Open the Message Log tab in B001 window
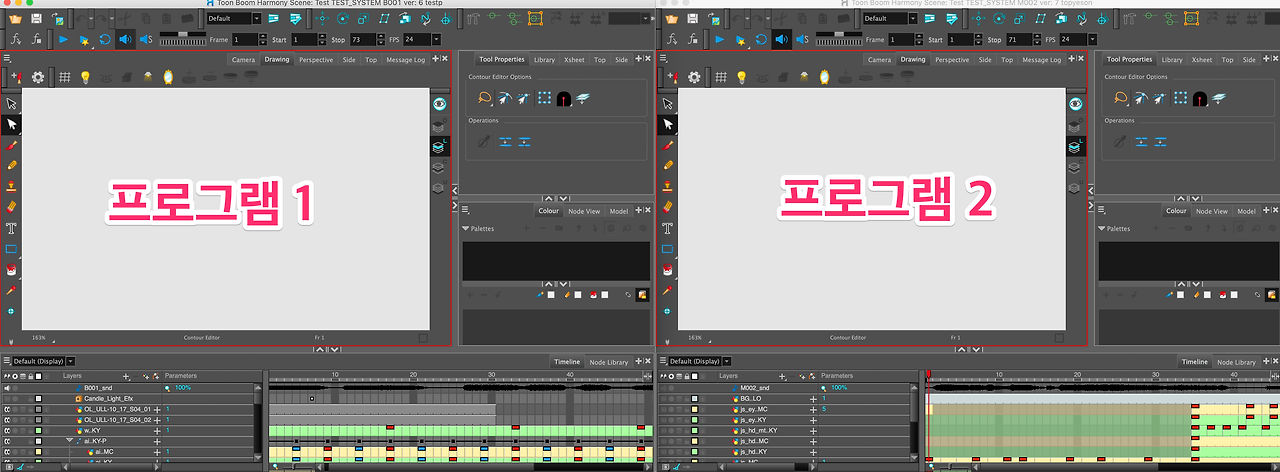 [x=405, y=60]
